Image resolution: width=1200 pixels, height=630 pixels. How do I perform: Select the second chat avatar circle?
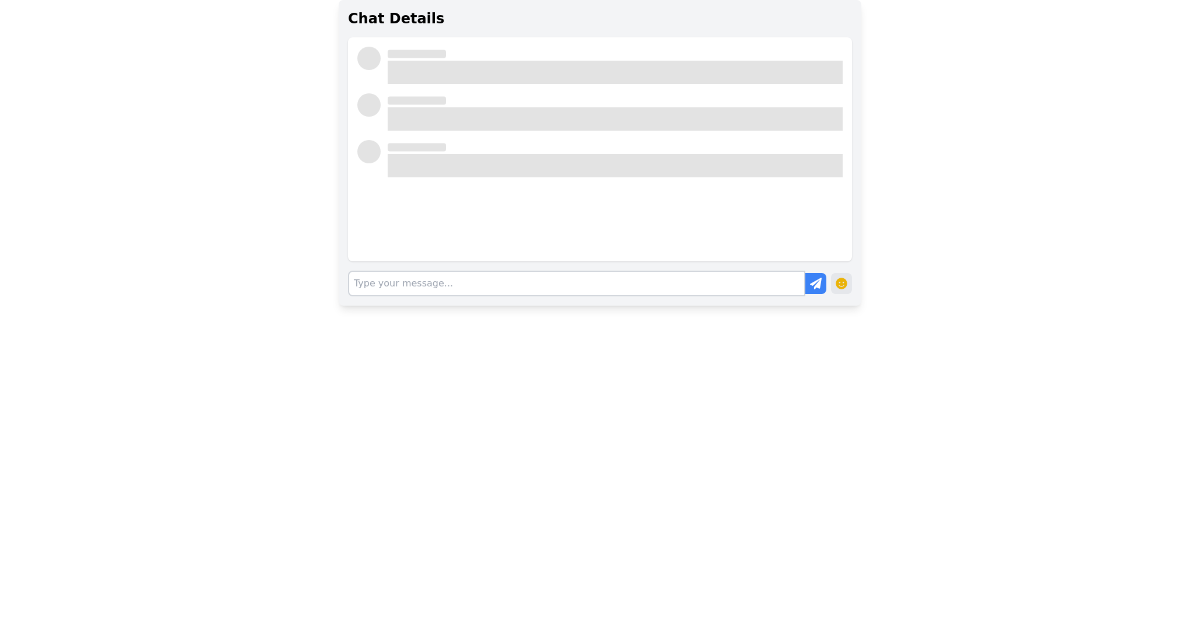[369, 105]
